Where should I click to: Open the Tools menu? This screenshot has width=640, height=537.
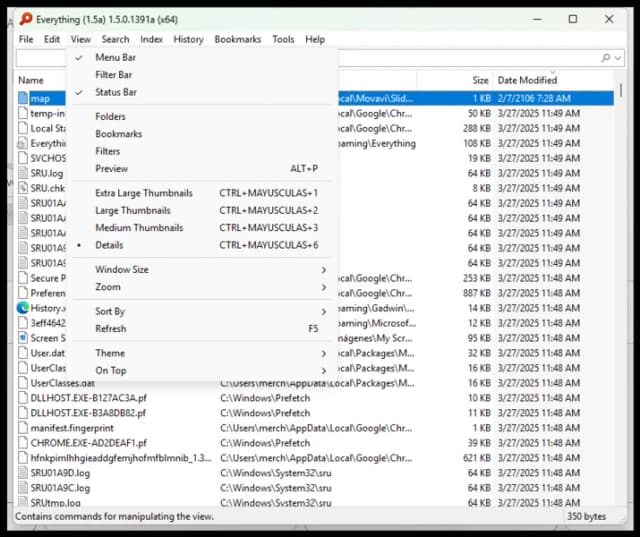(283, 40)
